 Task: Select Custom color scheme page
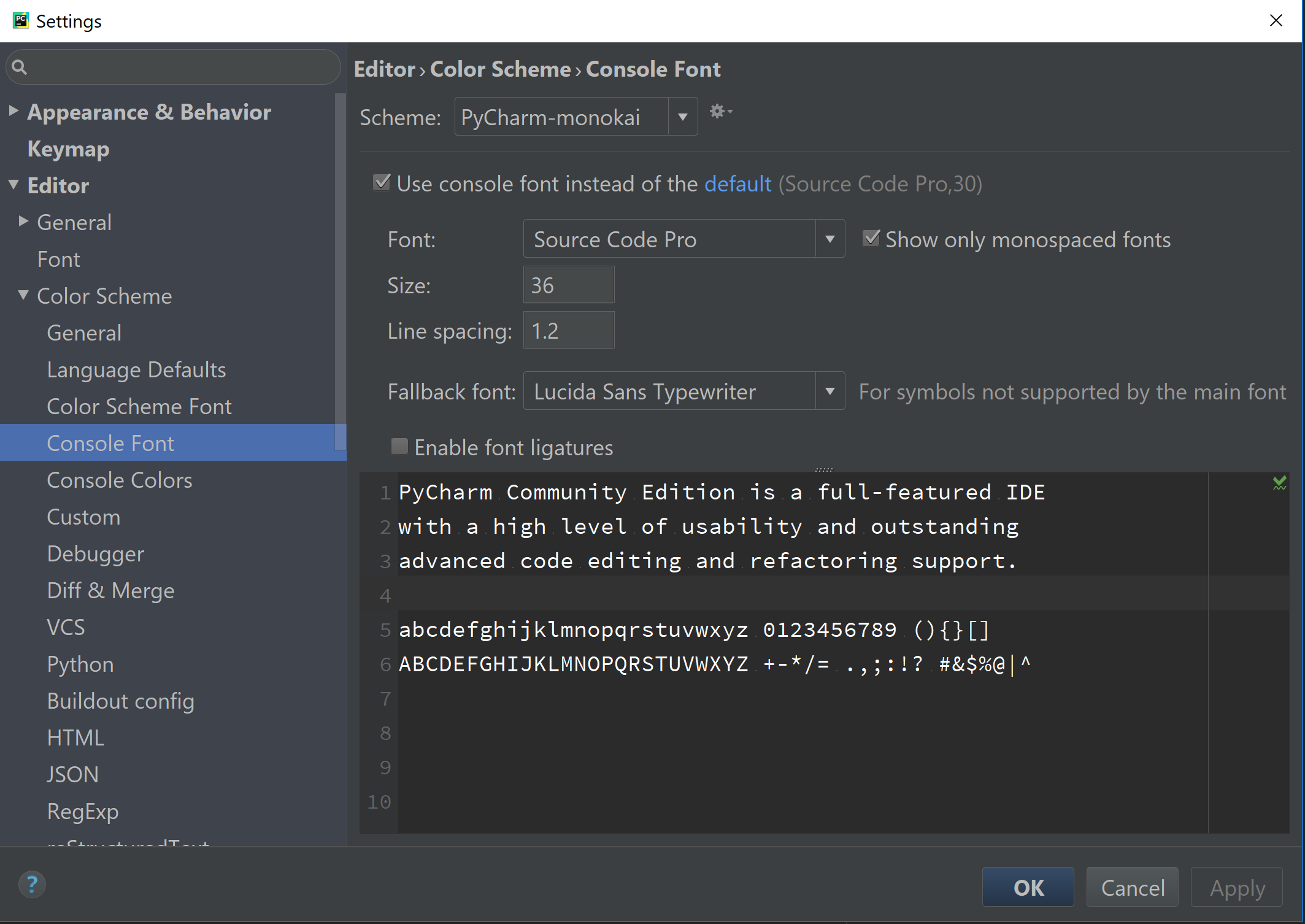coord(83,517)
